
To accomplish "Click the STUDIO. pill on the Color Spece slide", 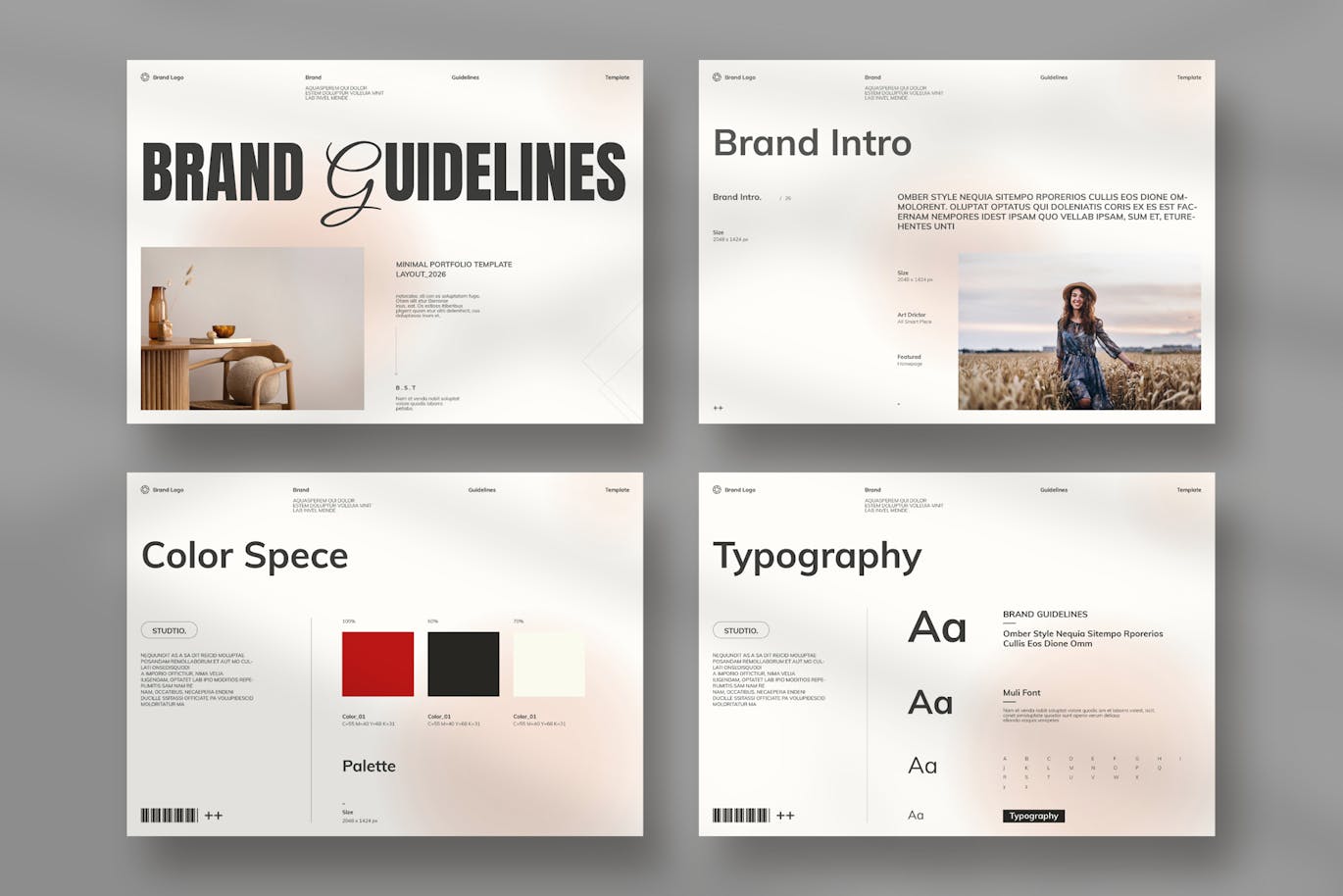I will pos(169,630).
